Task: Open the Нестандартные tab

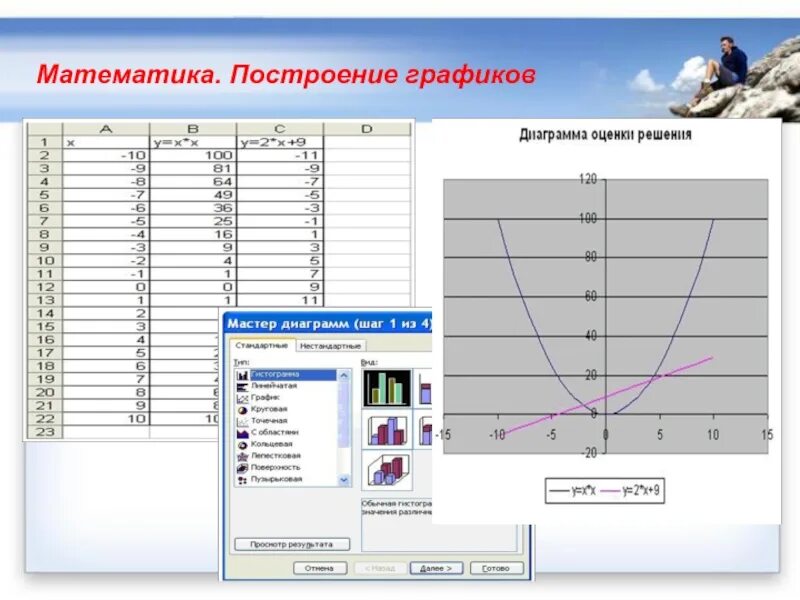Action: pos(330,346)
